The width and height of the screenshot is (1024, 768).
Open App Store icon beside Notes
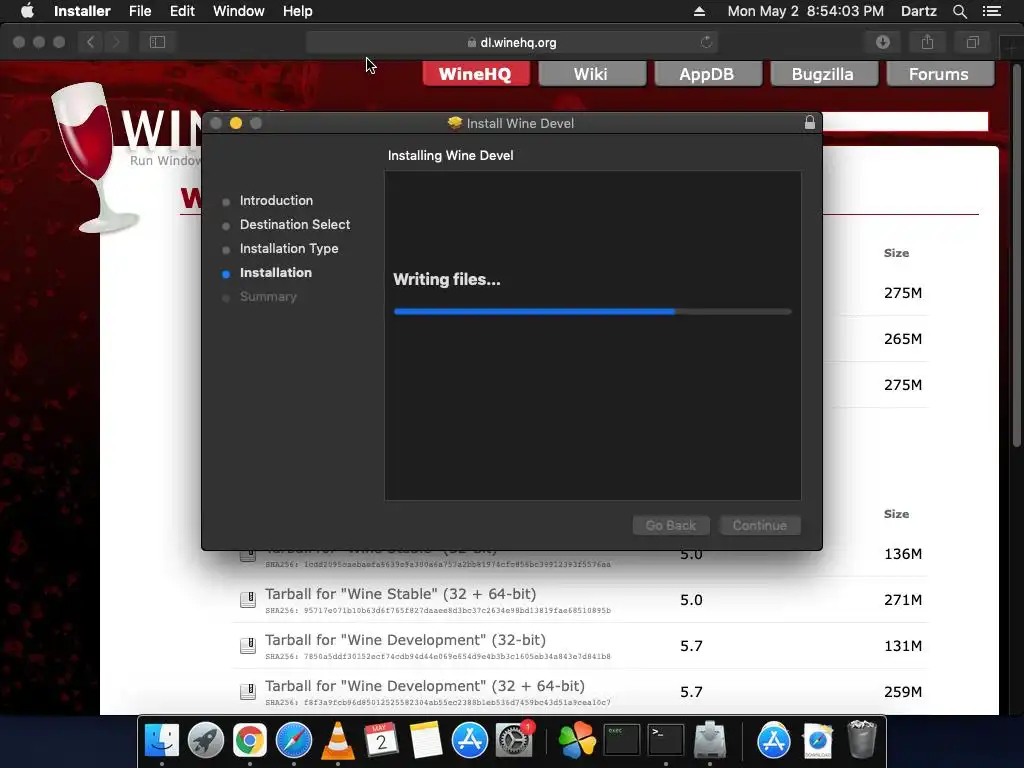[x=470, y=741]
